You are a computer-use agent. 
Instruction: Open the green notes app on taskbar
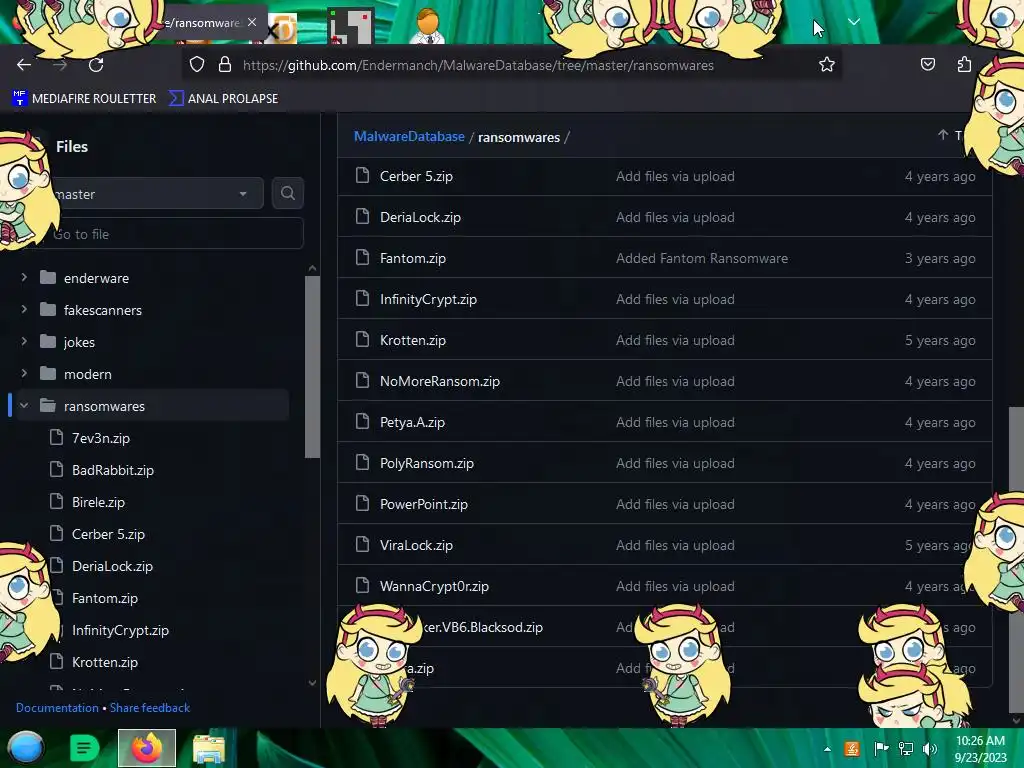(x=84, y=748)
